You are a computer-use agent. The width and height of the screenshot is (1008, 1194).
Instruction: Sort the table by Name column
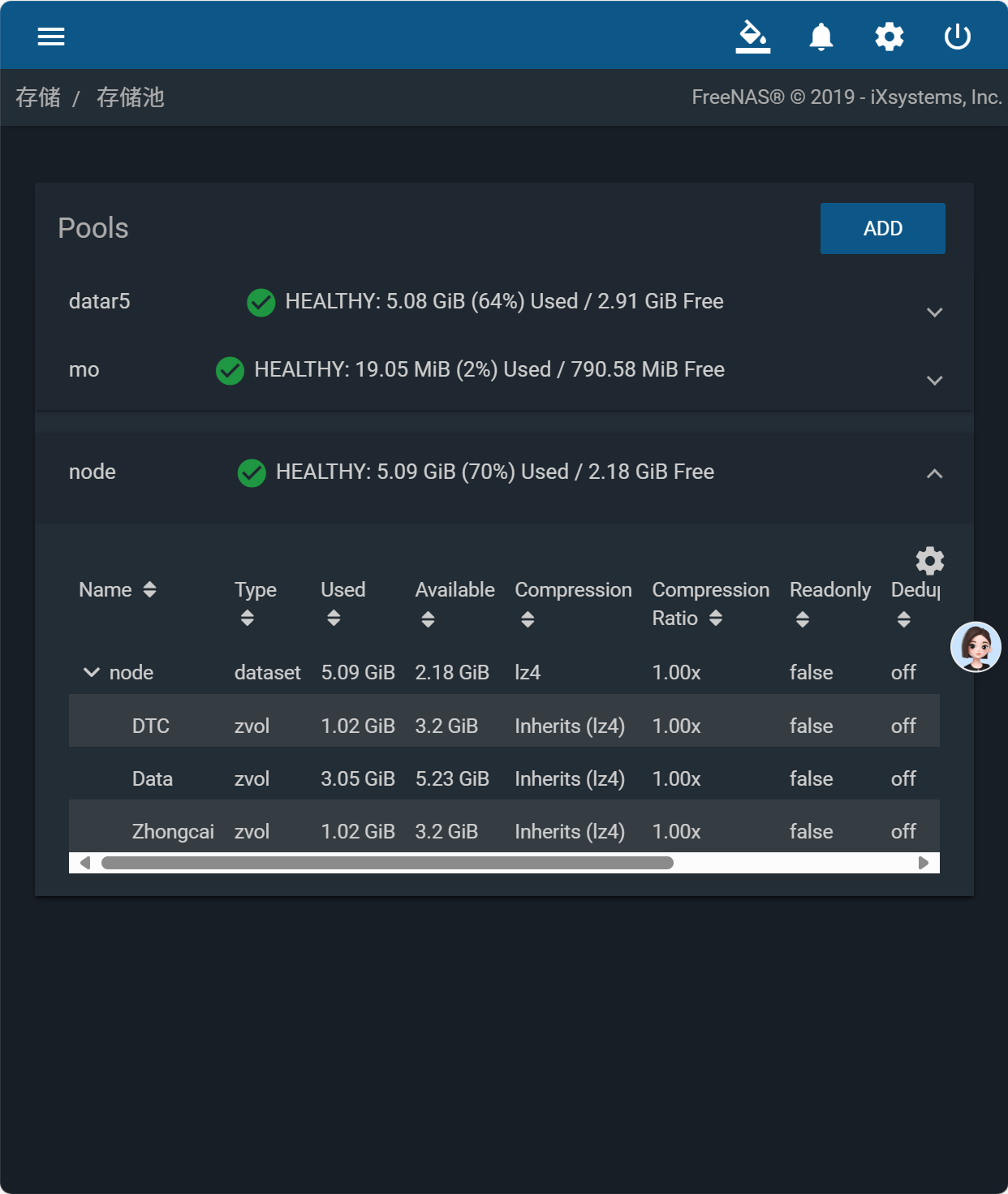click(x=149, y=589)
